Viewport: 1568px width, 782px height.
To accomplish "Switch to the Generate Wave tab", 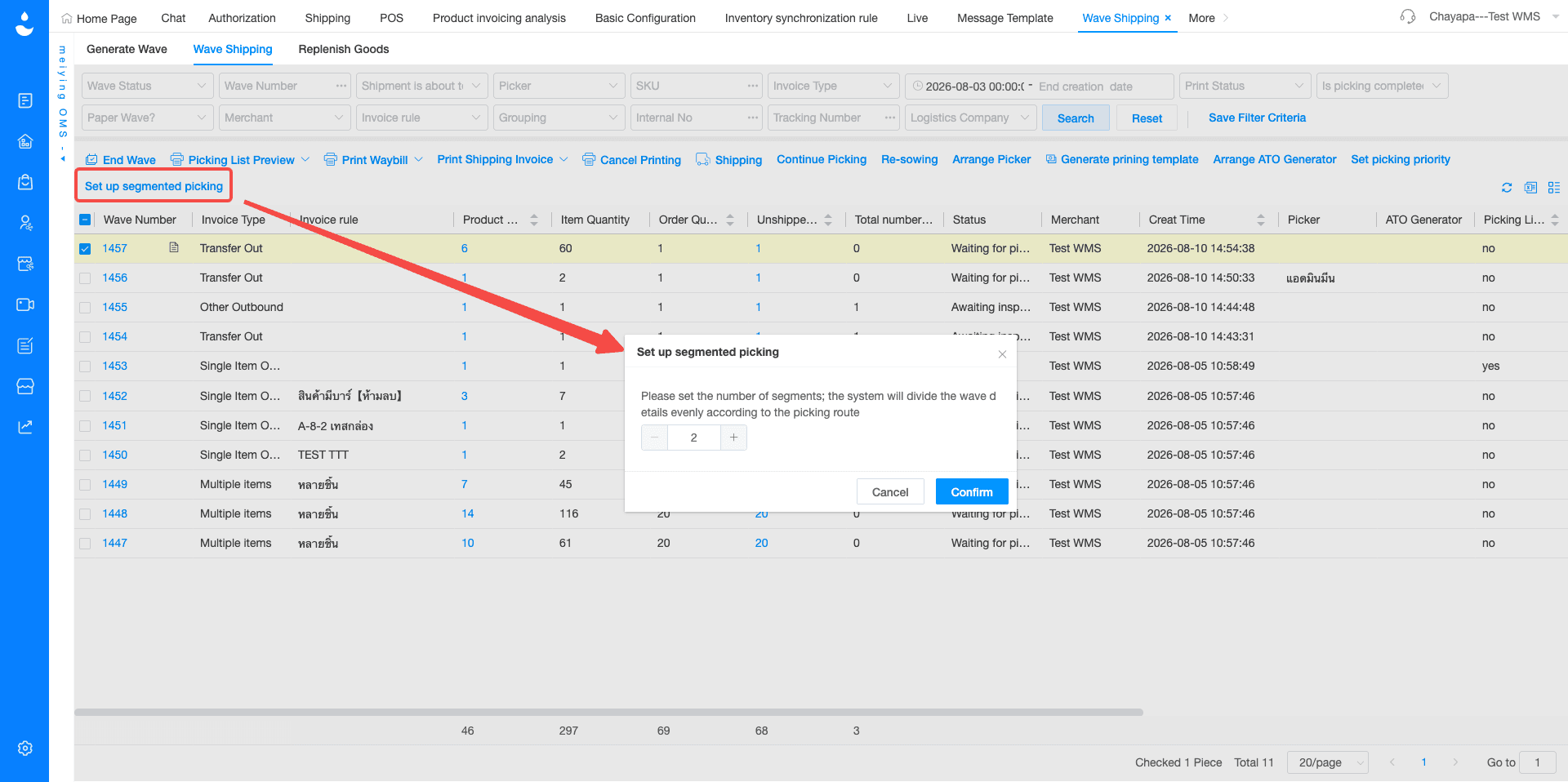I will pyautogui.click(x=127, y=49).
